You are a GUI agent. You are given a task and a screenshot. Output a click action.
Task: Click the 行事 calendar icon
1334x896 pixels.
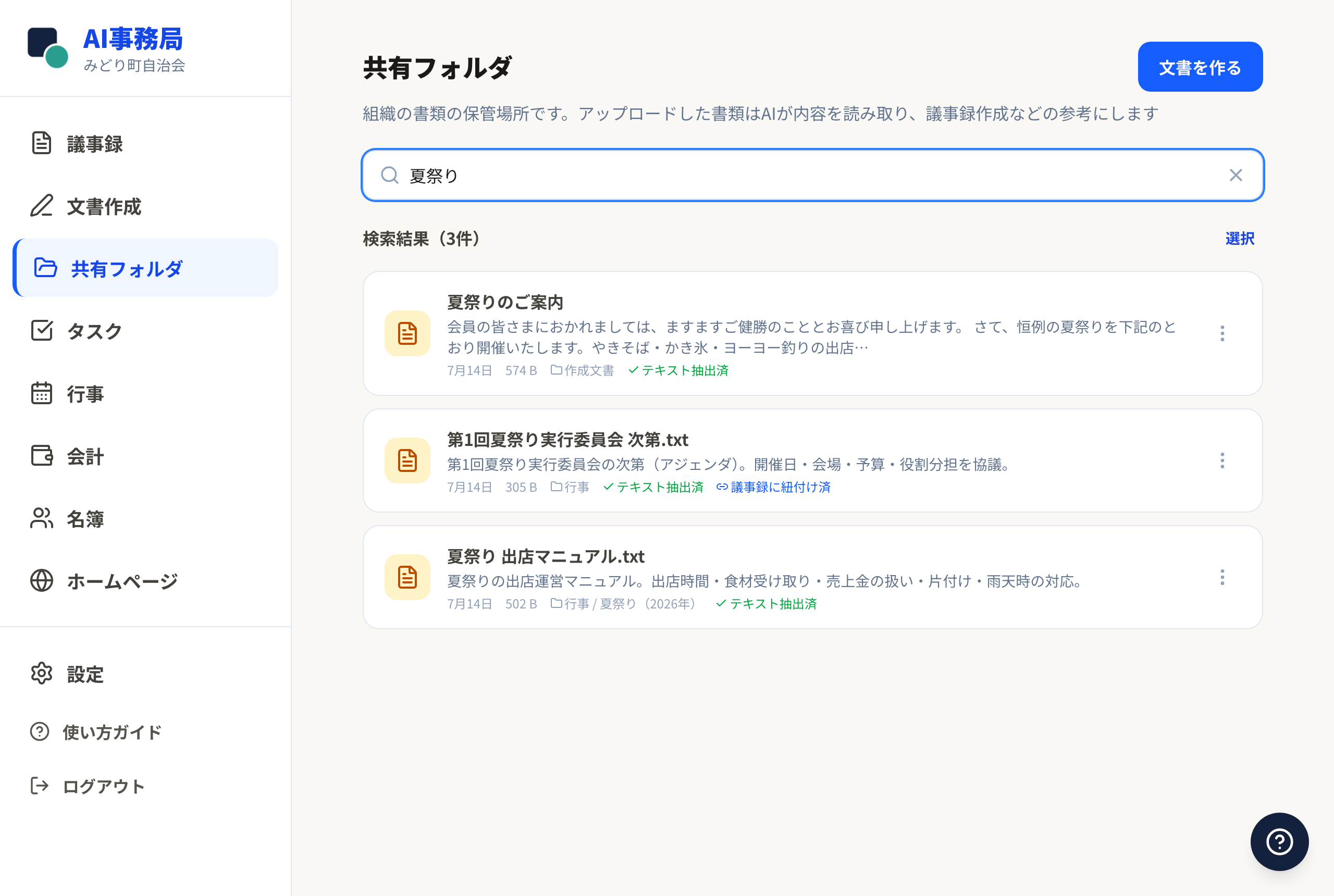coord(41,393)
